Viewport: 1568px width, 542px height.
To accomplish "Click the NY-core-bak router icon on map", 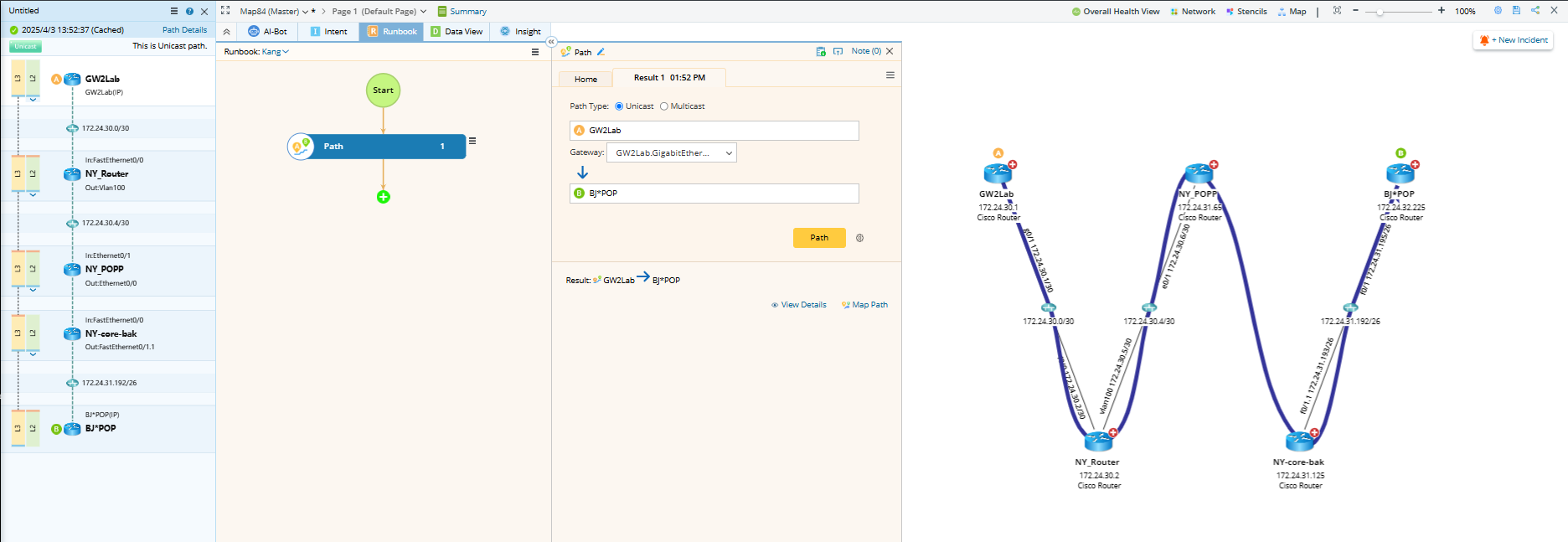I will coord(1298,441).
